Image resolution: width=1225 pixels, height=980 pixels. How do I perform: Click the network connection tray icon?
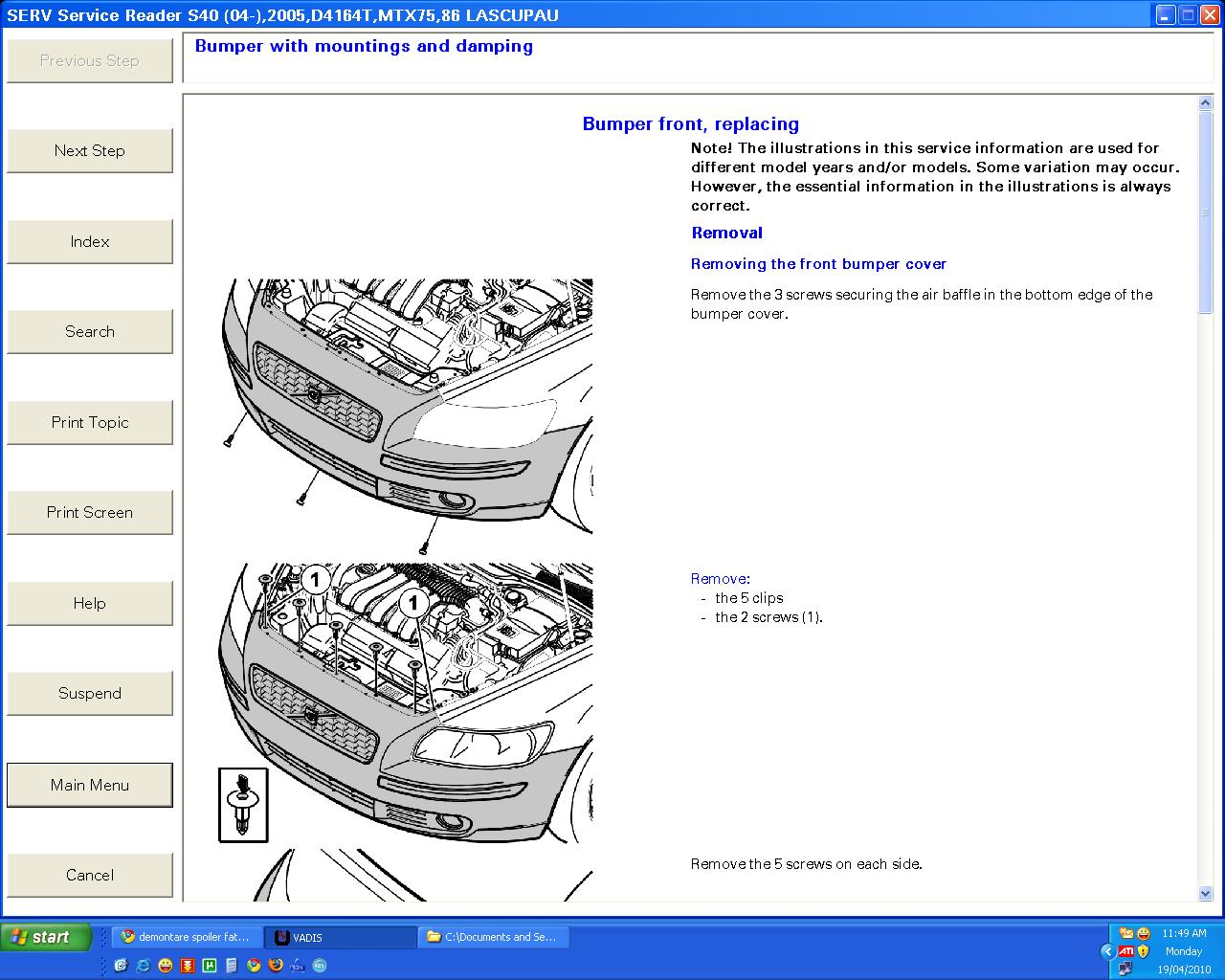point(1125,969)
